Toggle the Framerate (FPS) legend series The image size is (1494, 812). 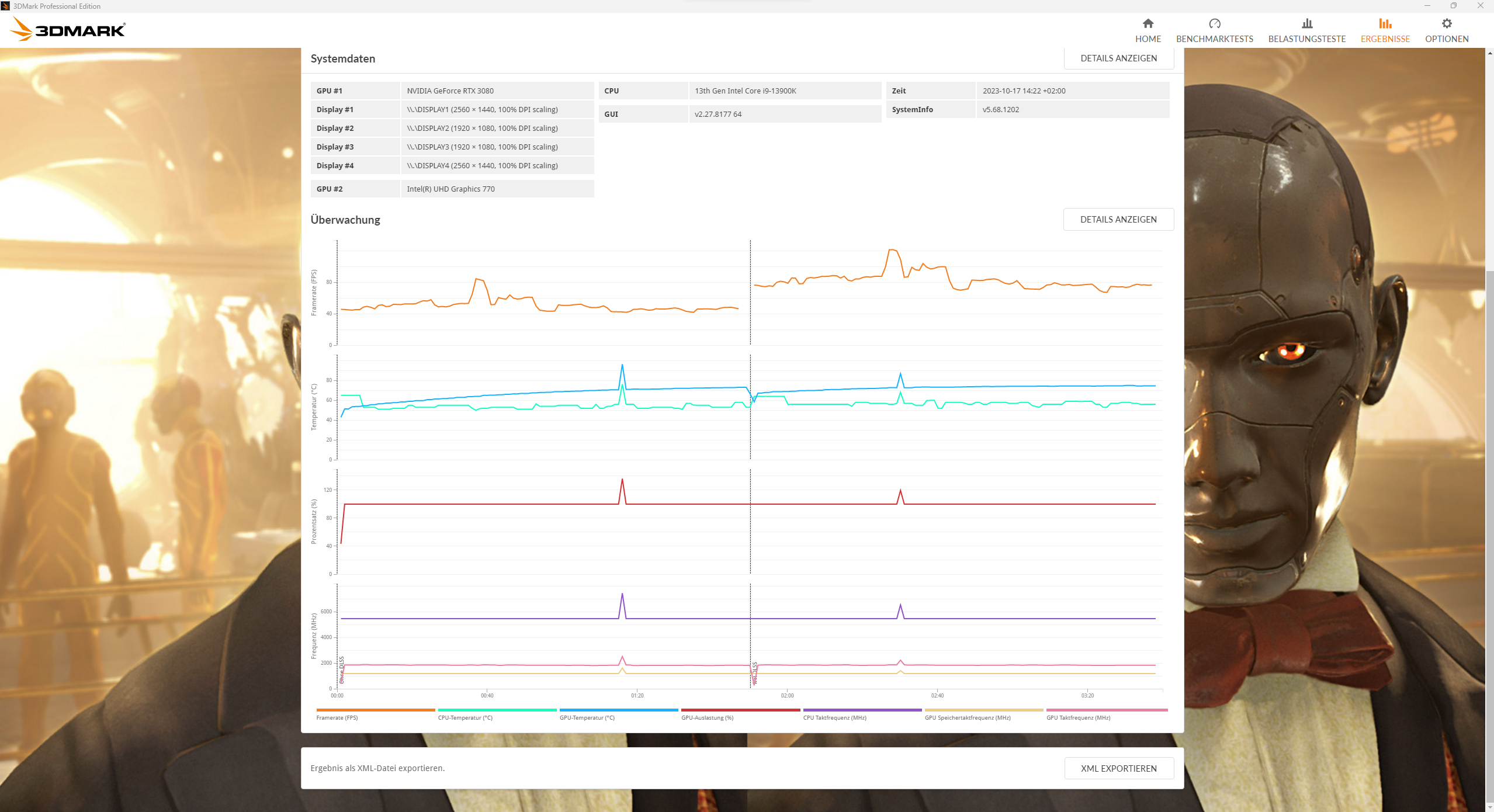click(x=337, y=717)
